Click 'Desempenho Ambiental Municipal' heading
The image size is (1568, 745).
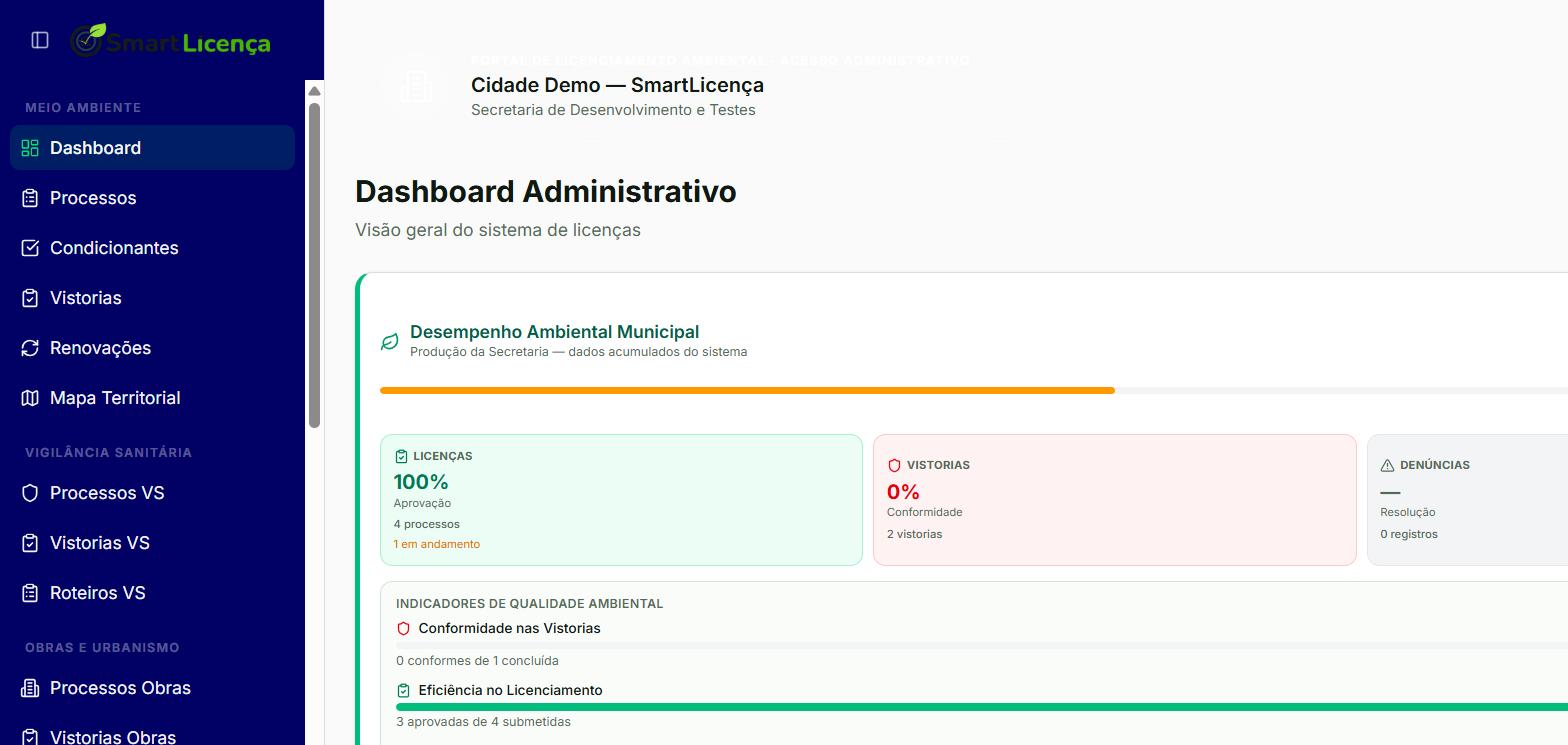coord(555,332)
